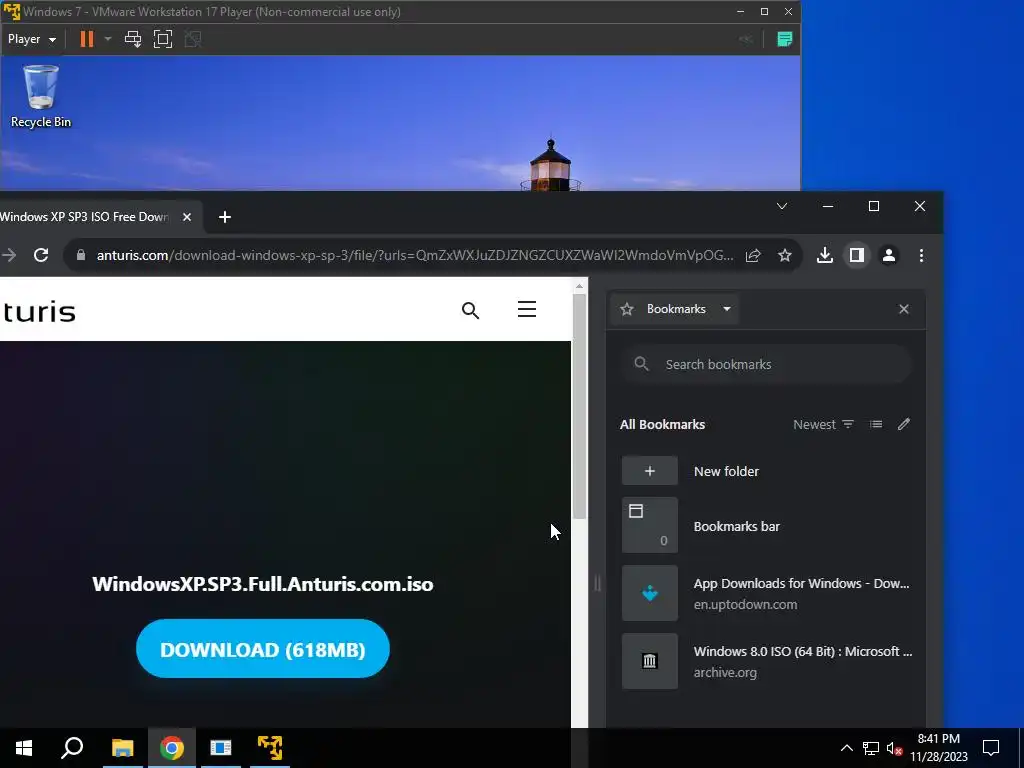The width and height of the screenshot is (1024, 768).
Task: Open Chrome downloads icon
Action: (825, 255)
